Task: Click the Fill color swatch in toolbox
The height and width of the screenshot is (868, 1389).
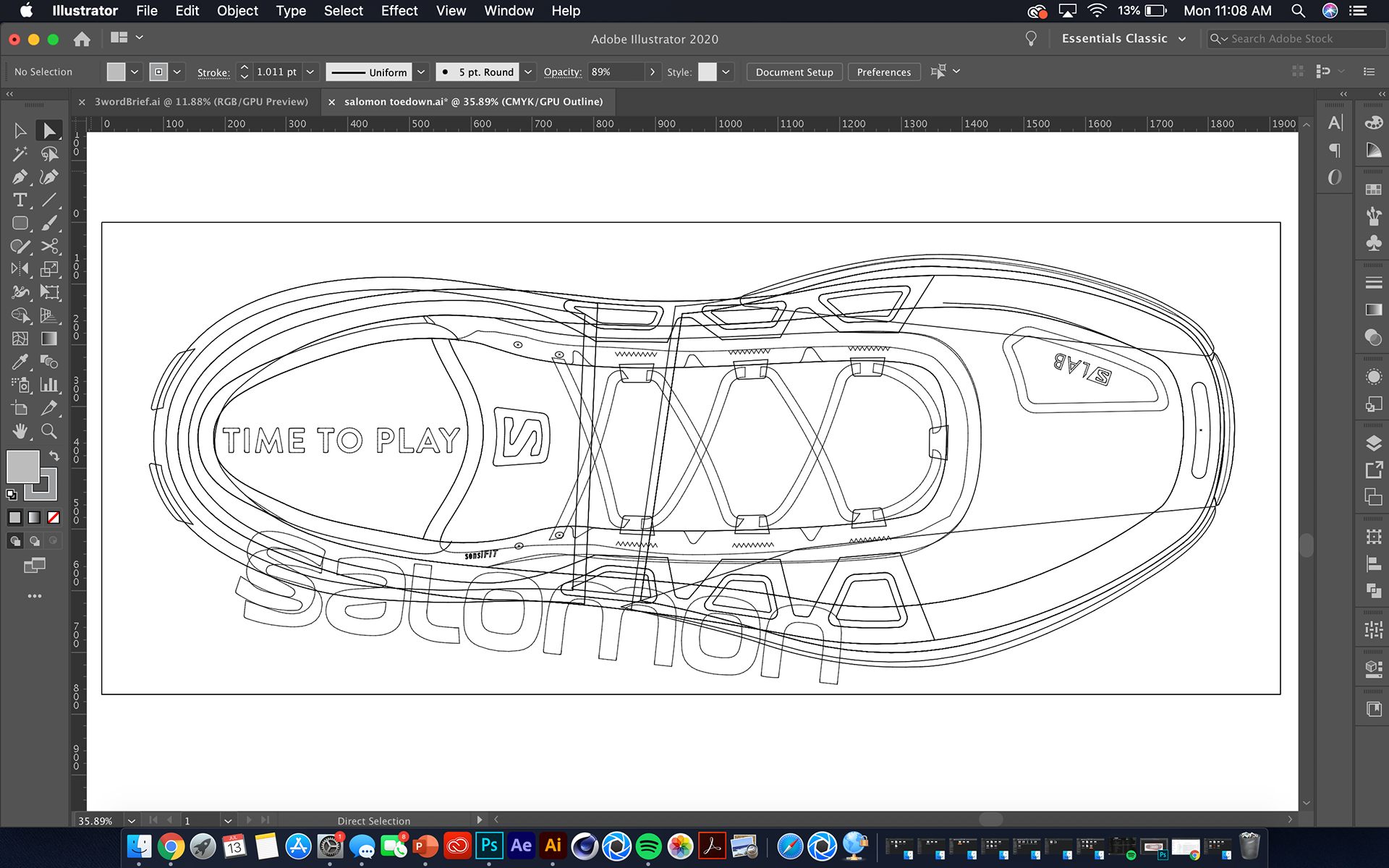Action: coord(22,467)
